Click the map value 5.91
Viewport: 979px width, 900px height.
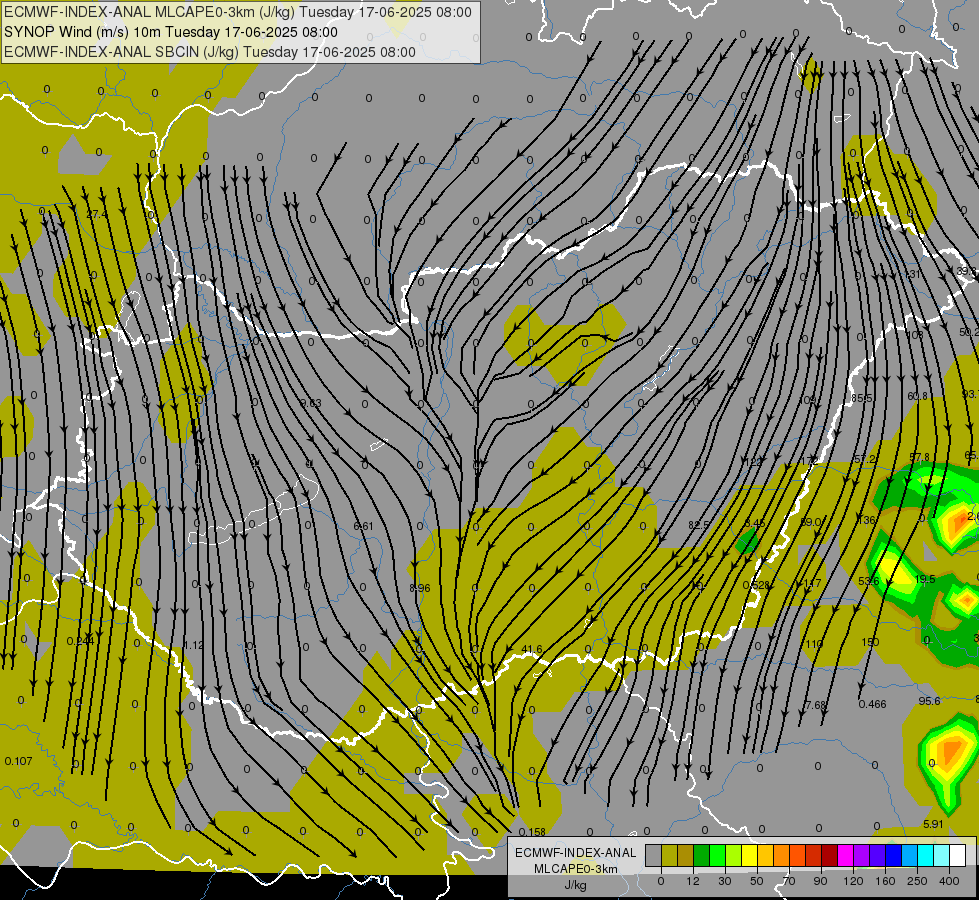[x=933, y=824]
